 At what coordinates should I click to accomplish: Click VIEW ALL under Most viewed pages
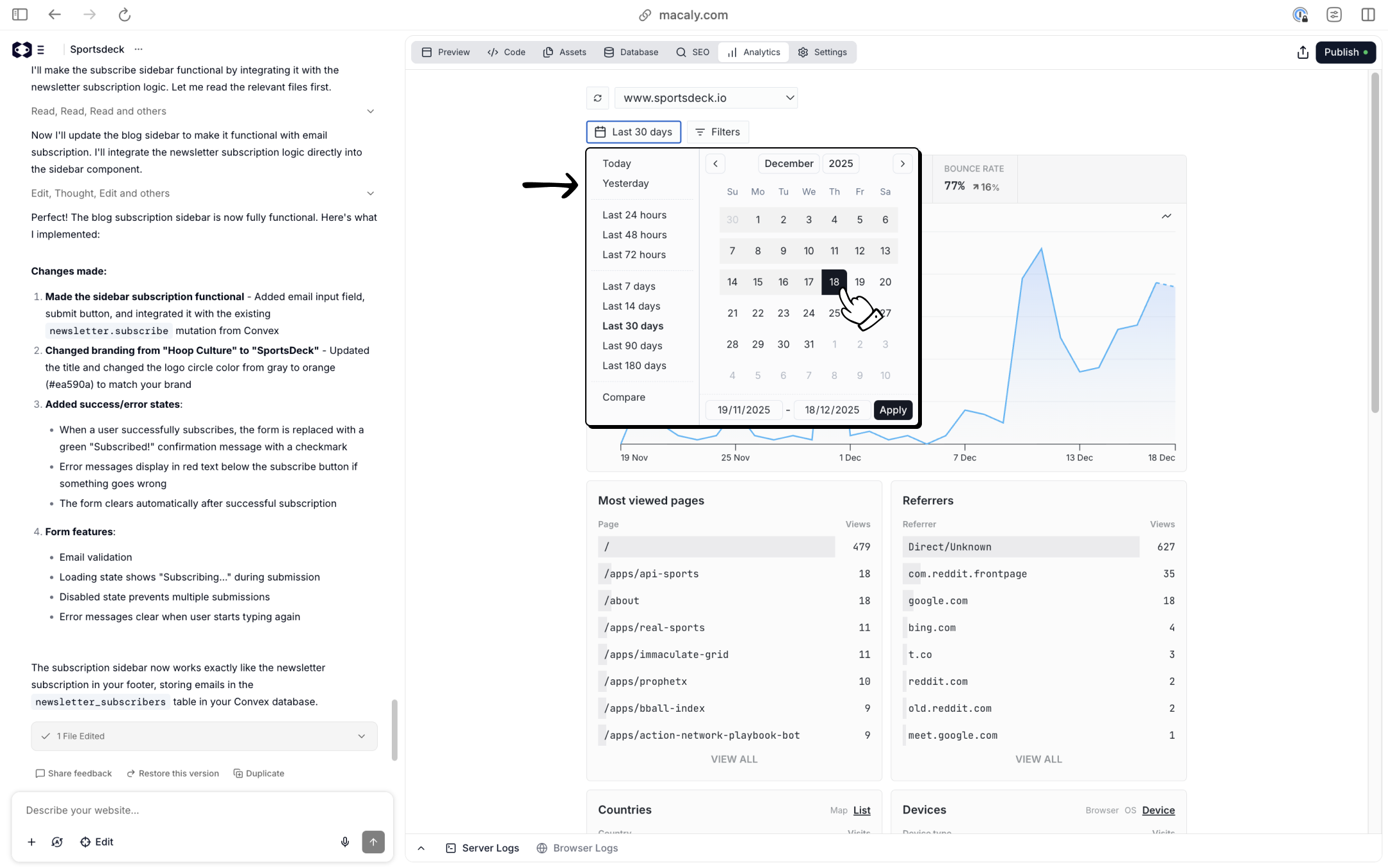point(734,759)
